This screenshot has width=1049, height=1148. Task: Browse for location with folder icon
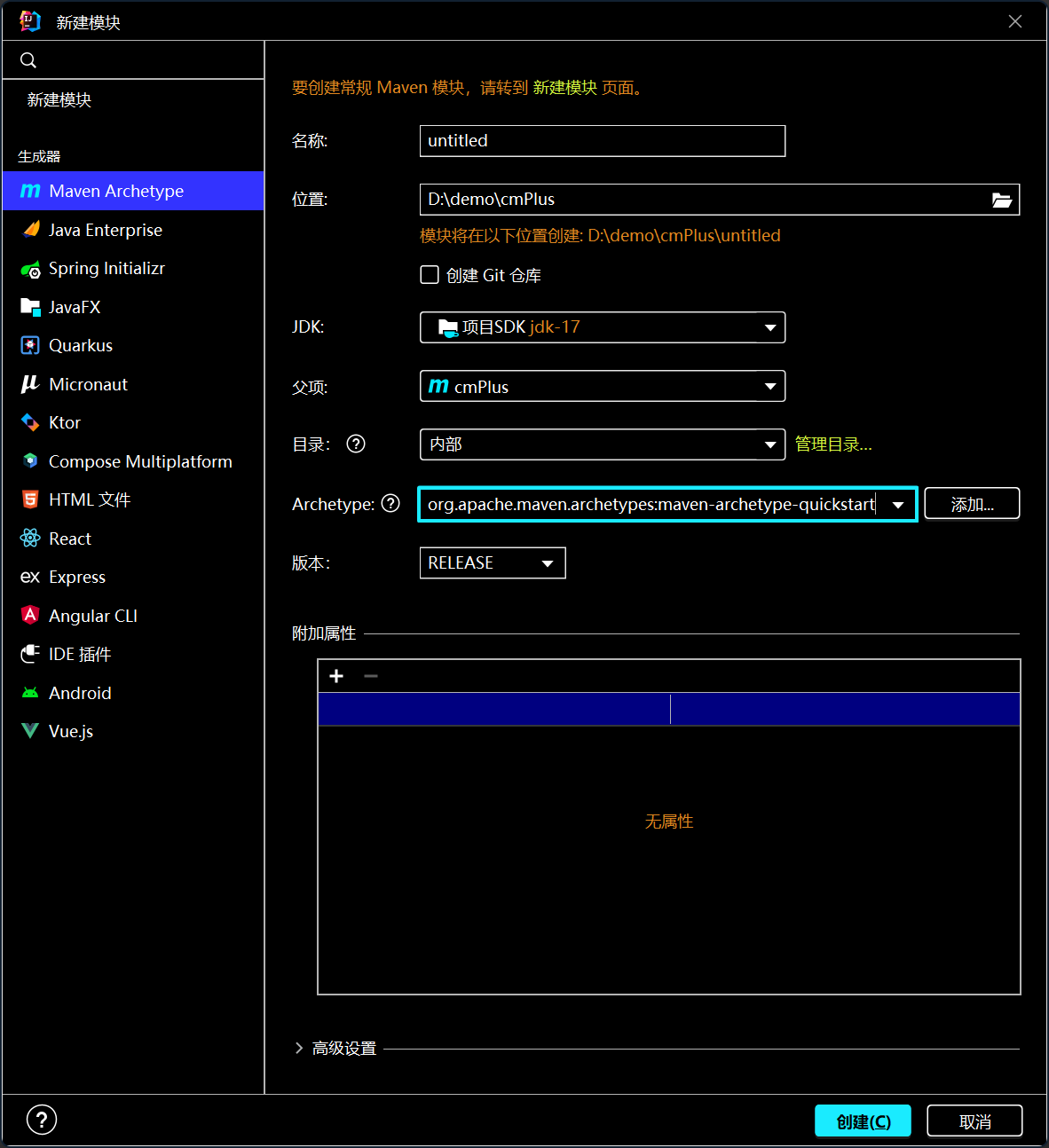(x=1002, y=200)
